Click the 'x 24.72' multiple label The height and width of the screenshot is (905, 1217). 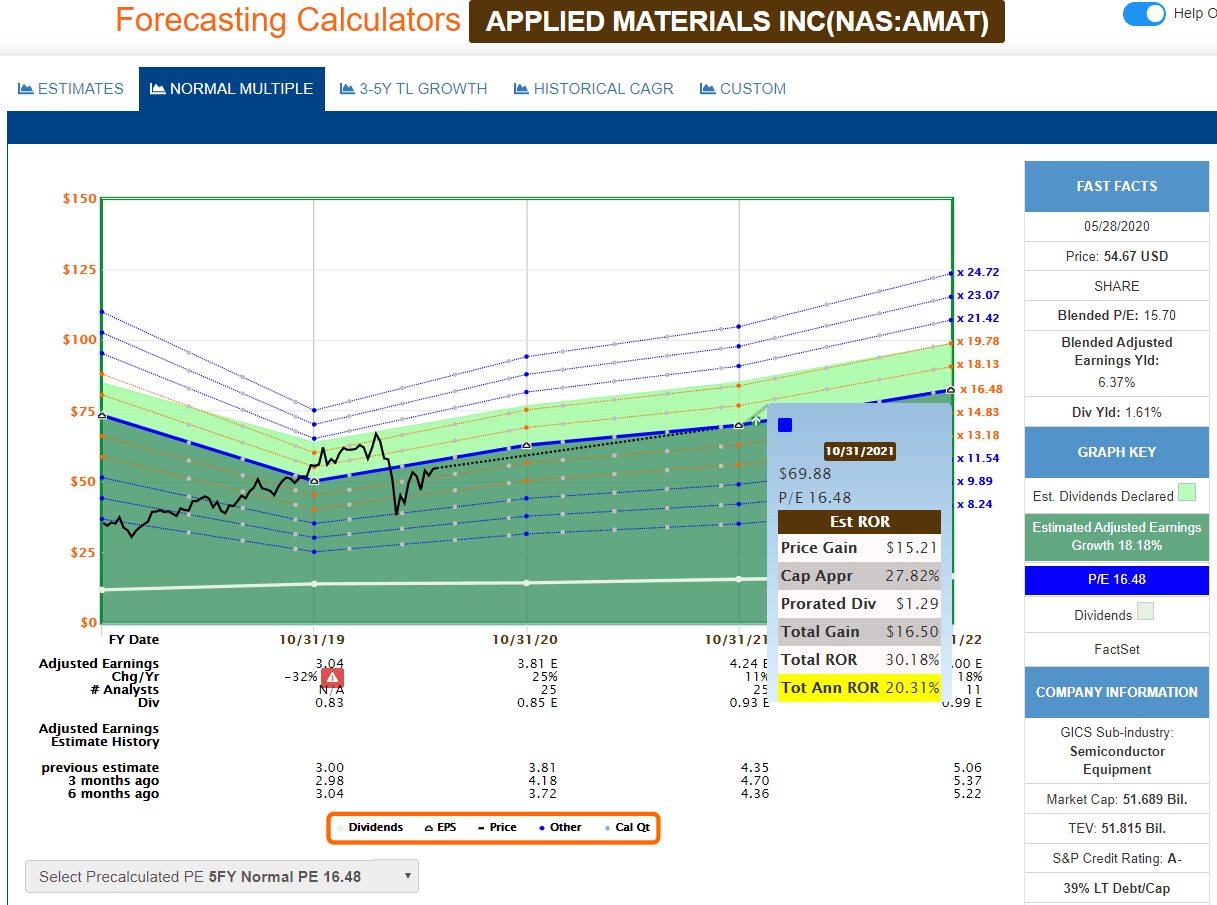pos(977,272)
